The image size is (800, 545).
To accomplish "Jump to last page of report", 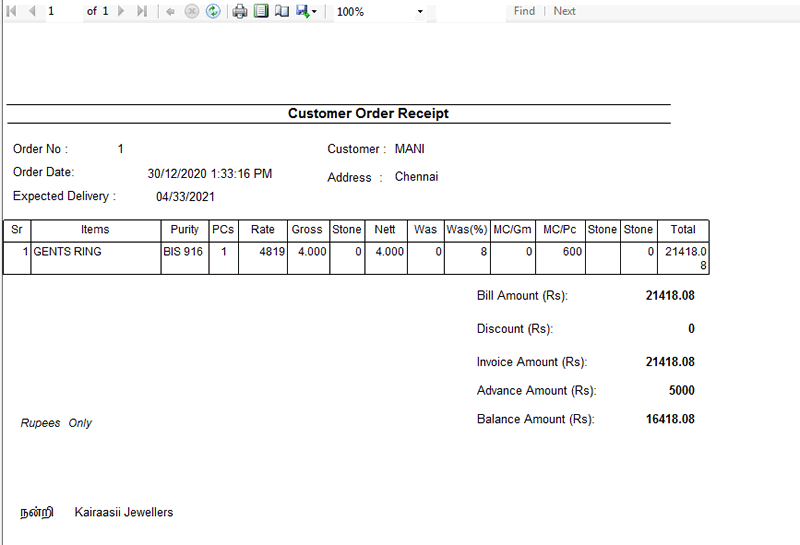I will (x=142, y=11).
